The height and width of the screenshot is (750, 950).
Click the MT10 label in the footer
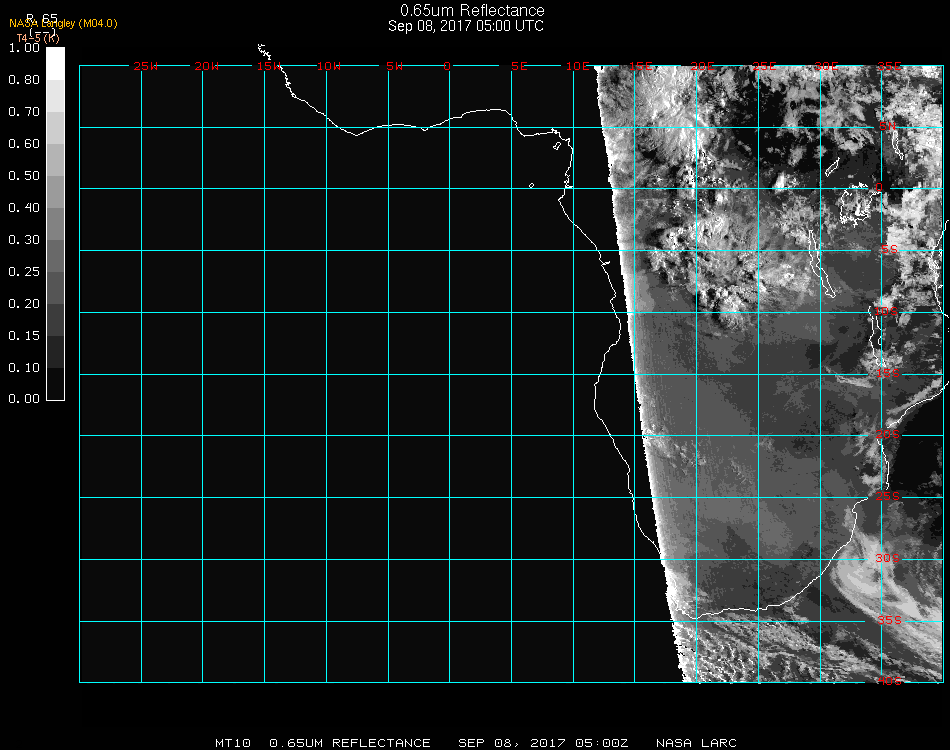pos(233,743)
